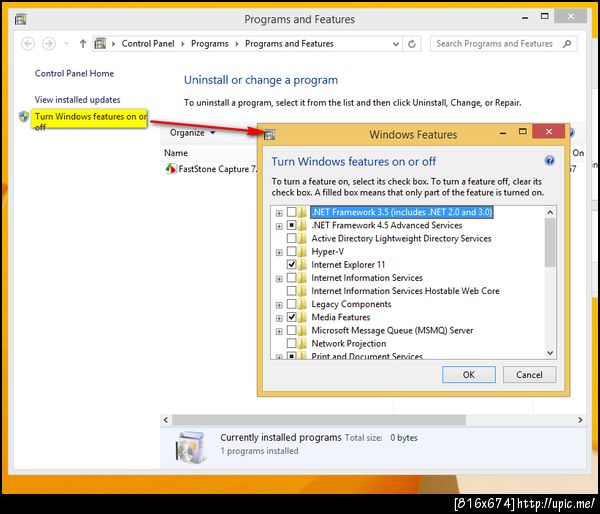The image size is (600, 514).
Task: Check Internet Information Services checkbox
Action: pyautogui.click(x=292, y=277)
